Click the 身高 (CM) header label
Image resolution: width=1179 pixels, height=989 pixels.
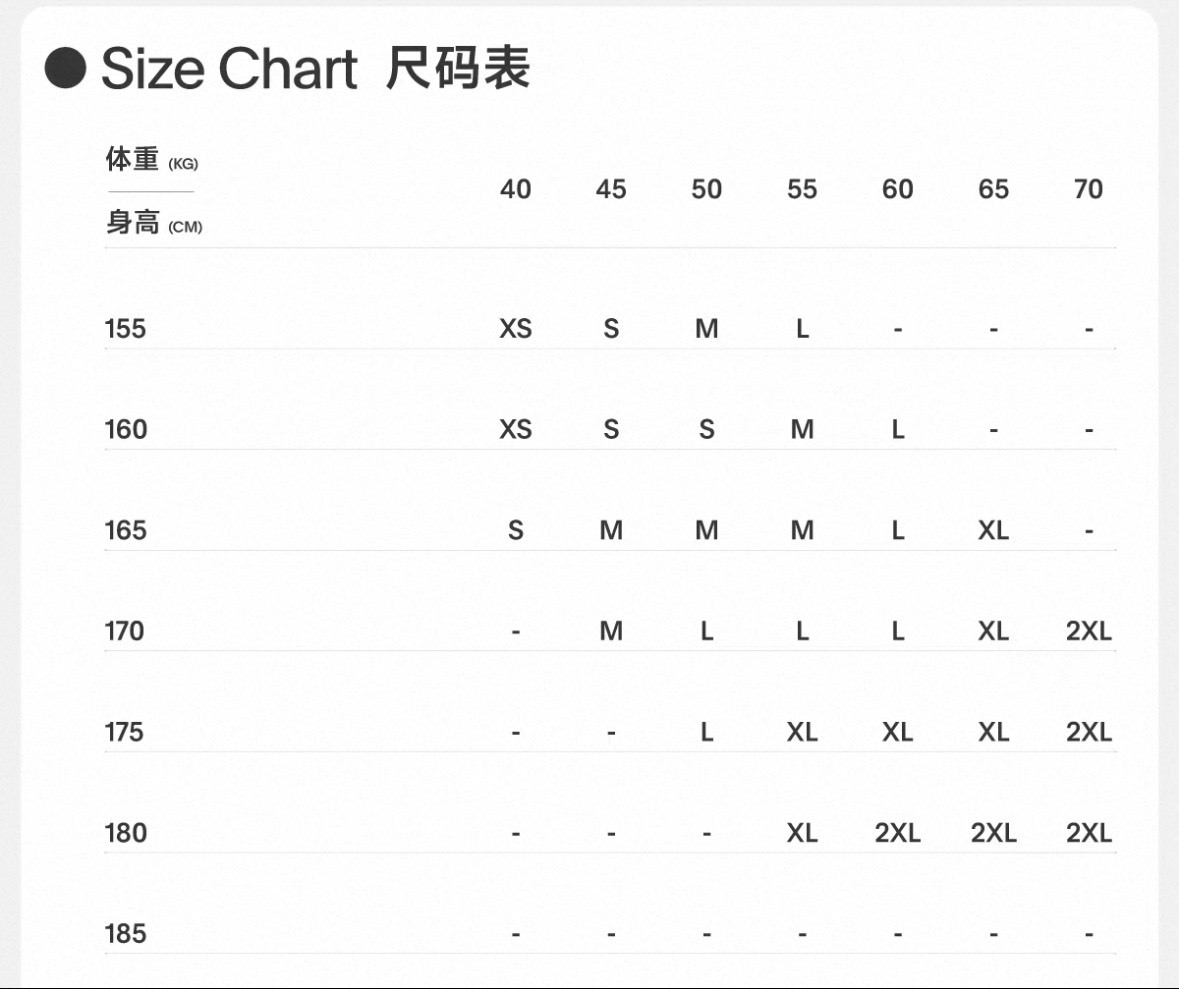(154, 223)
